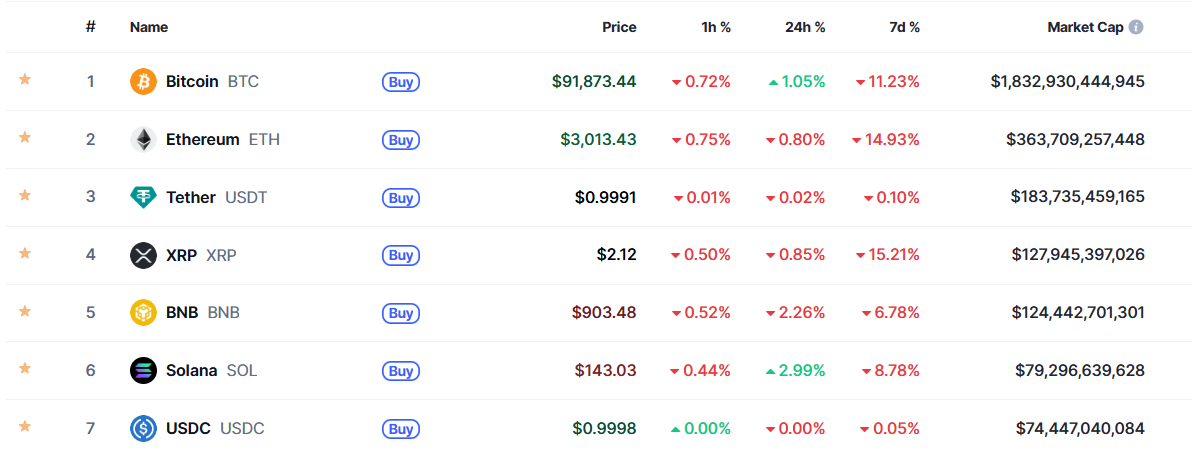Click the XRP black logo icon

pyautogui.click(x=143, y=255)
